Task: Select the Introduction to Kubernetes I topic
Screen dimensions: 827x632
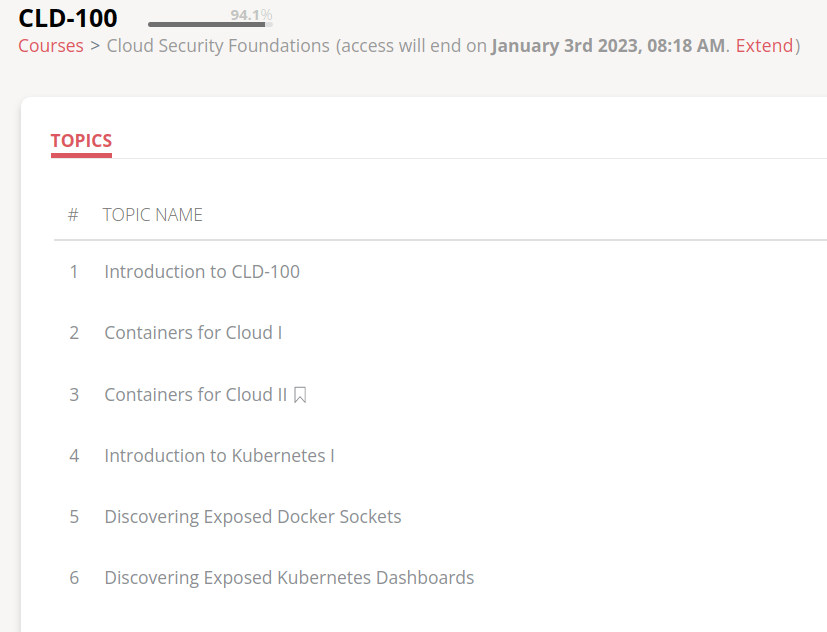Action: coord(219,456)
